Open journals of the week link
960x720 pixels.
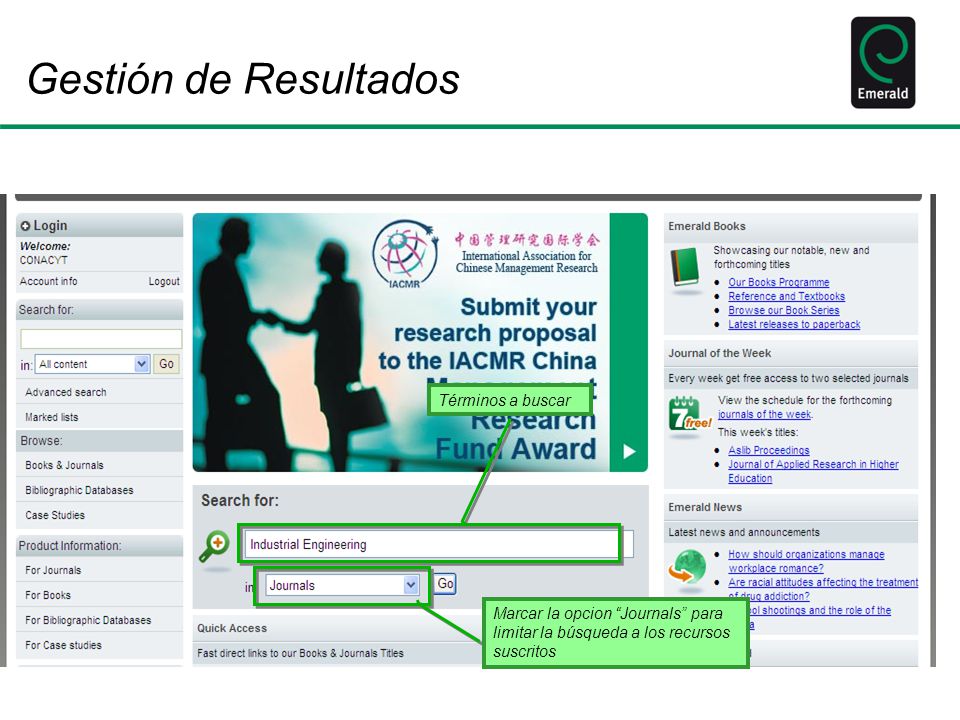tap(765, 414)
